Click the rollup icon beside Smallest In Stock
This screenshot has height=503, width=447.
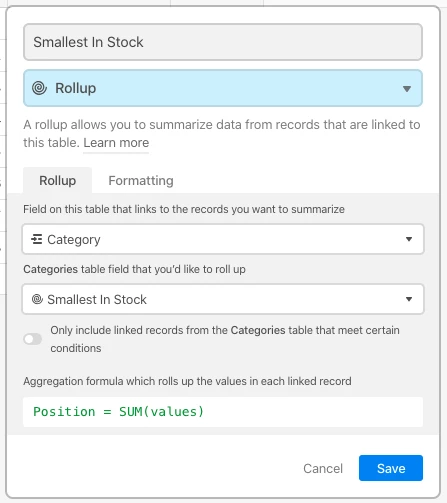point(37,299)
